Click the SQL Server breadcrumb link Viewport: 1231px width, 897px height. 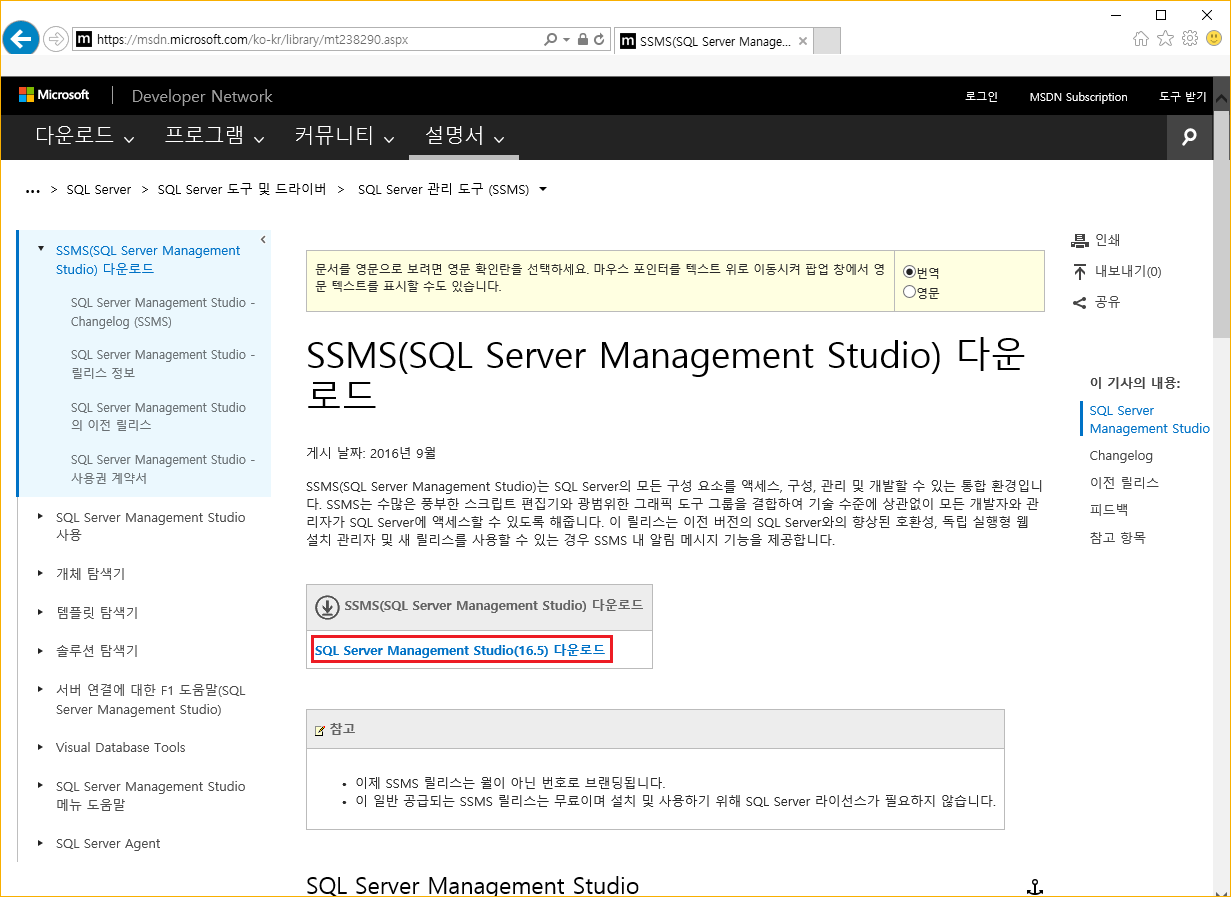point(99,189)
